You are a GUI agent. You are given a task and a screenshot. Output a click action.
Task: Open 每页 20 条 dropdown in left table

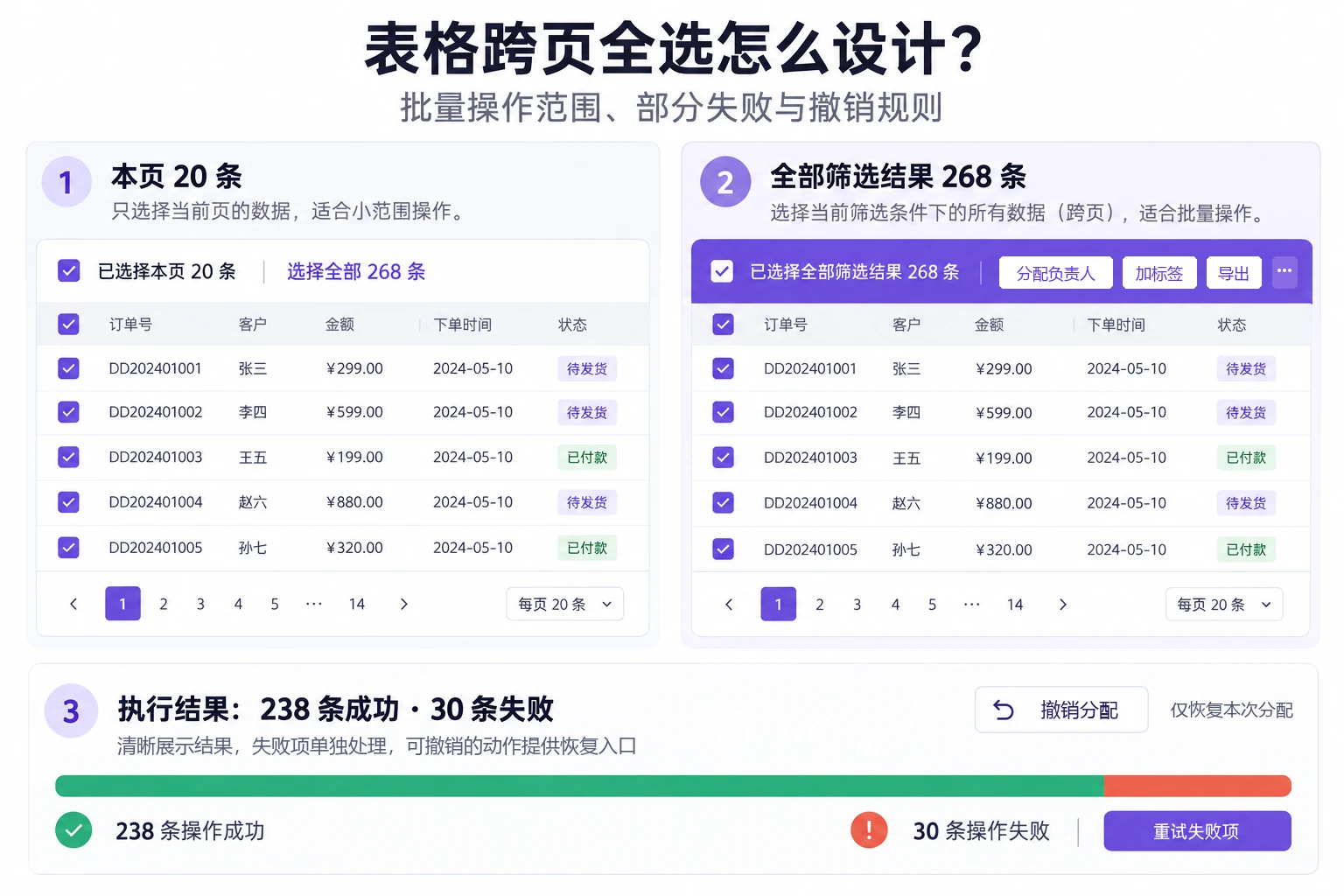(564, 604)
